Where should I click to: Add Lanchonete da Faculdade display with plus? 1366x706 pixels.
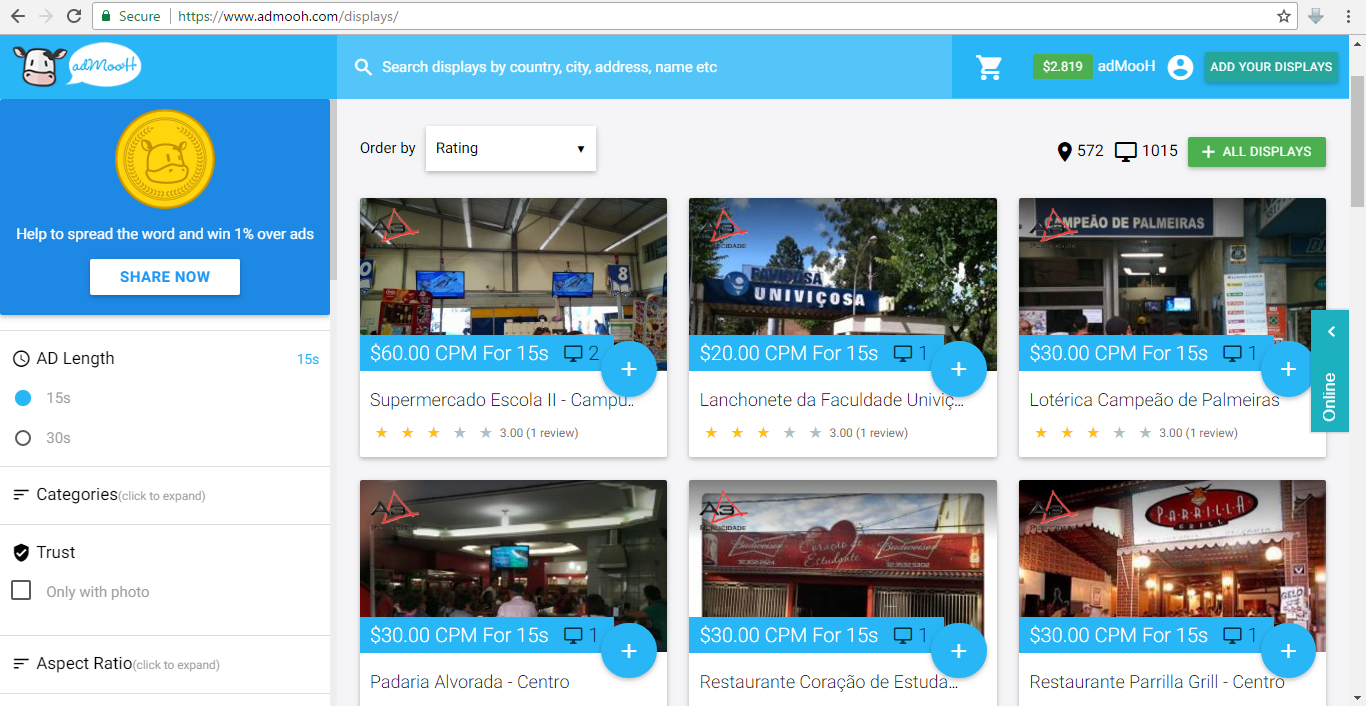[958, 369]
